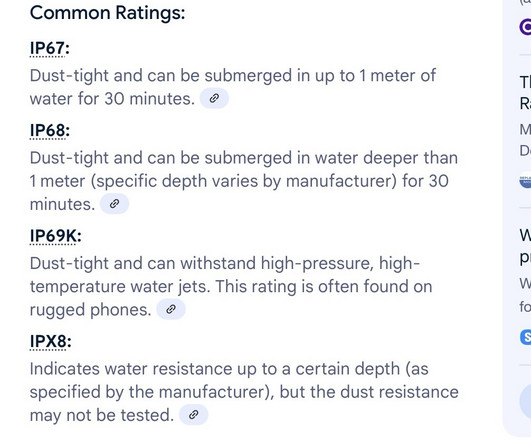Screen dimensions: 531x442
Task: Select the dotted-underlined IP67 term
Action: pyautogui.click(x=47, y=48)
